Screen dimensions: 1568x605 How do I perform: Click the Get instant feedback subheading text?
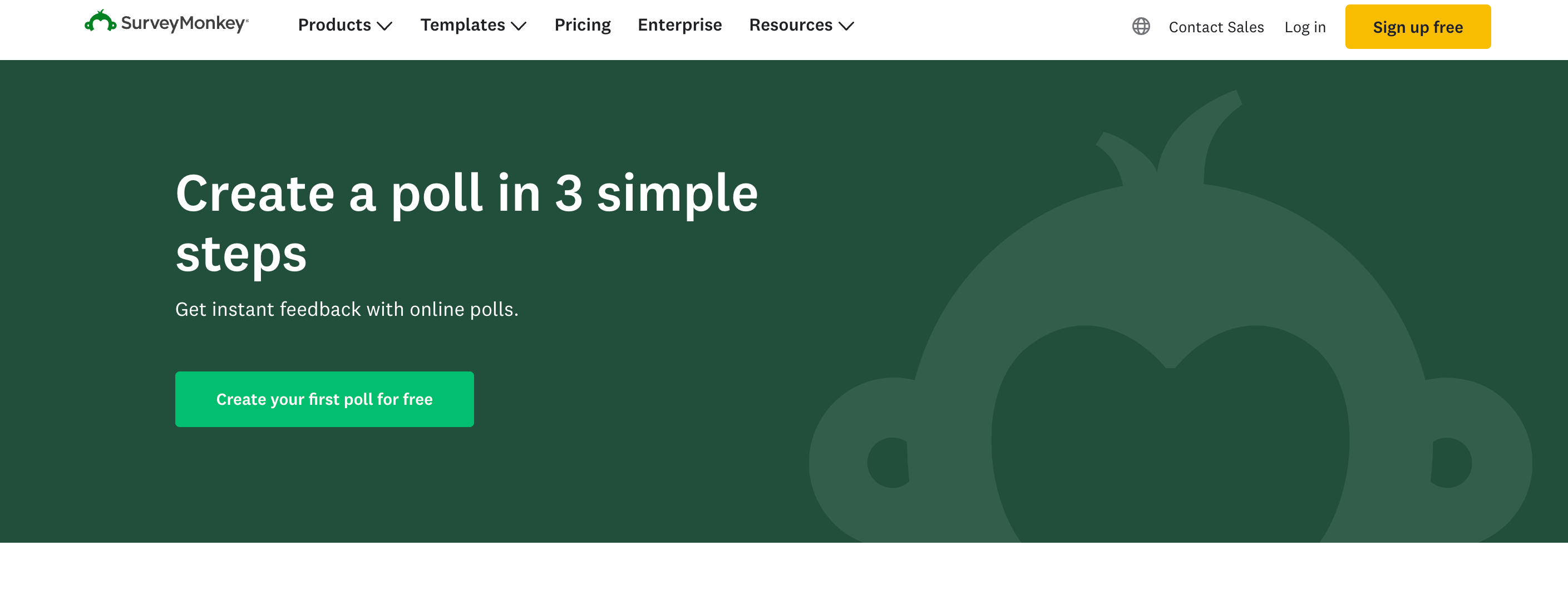coord(346,310)
